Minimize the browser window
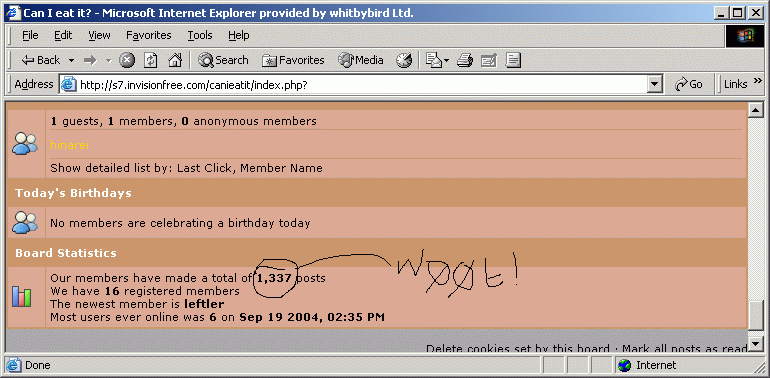Image resolution: width=770 pixels, height=378 pixels. click(x=722, y=14)
